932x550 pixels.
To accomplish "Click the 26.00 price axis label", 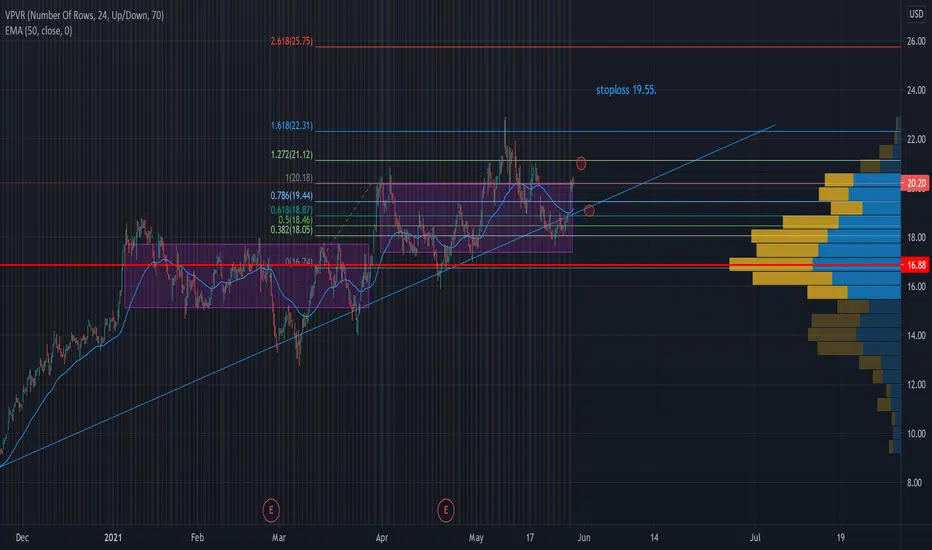I will click(x=916, y=41).
